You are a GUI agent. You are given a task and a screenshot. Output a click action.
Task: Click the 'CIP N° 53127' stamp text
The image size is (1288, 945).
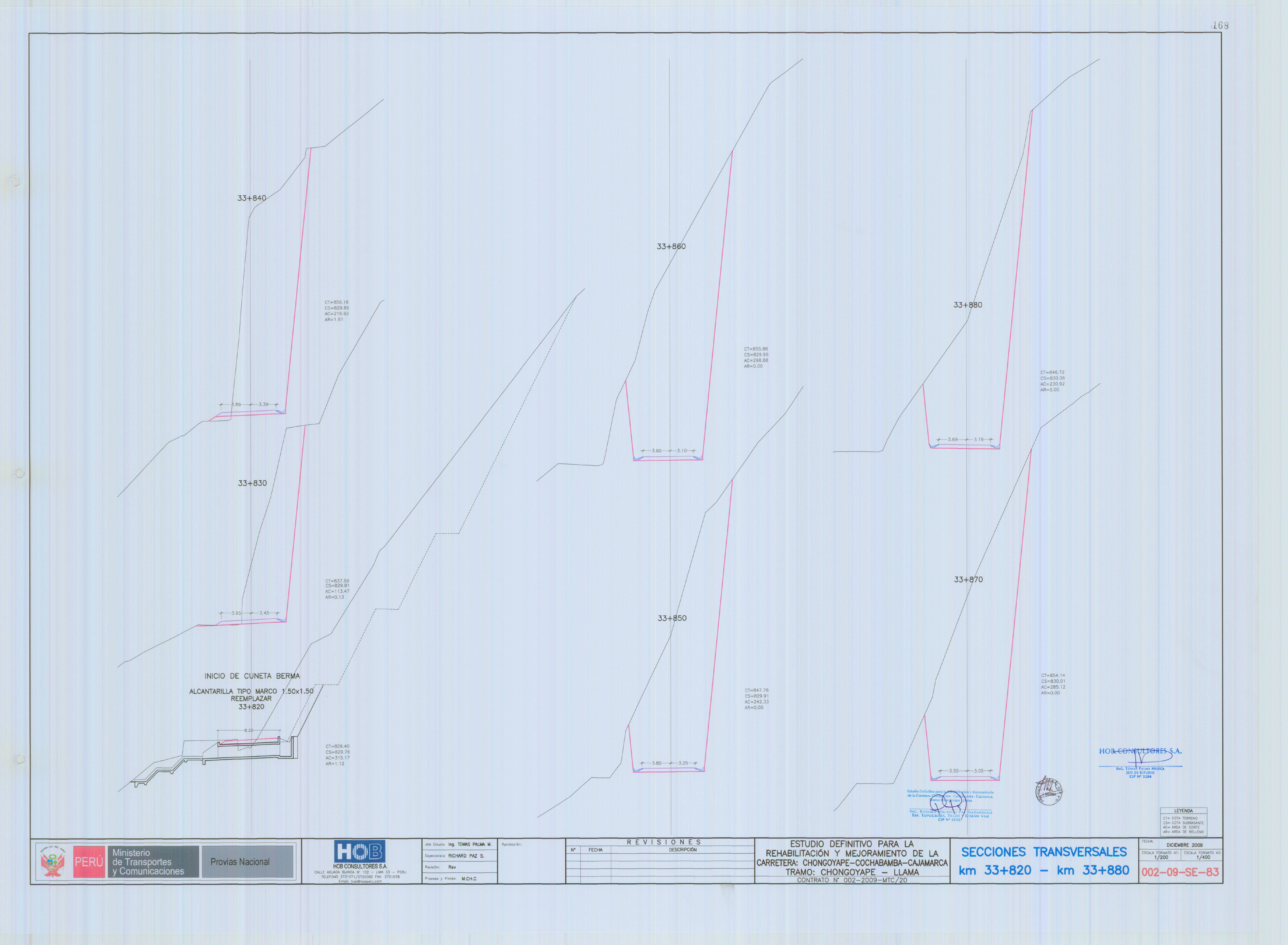pos(950,820)
